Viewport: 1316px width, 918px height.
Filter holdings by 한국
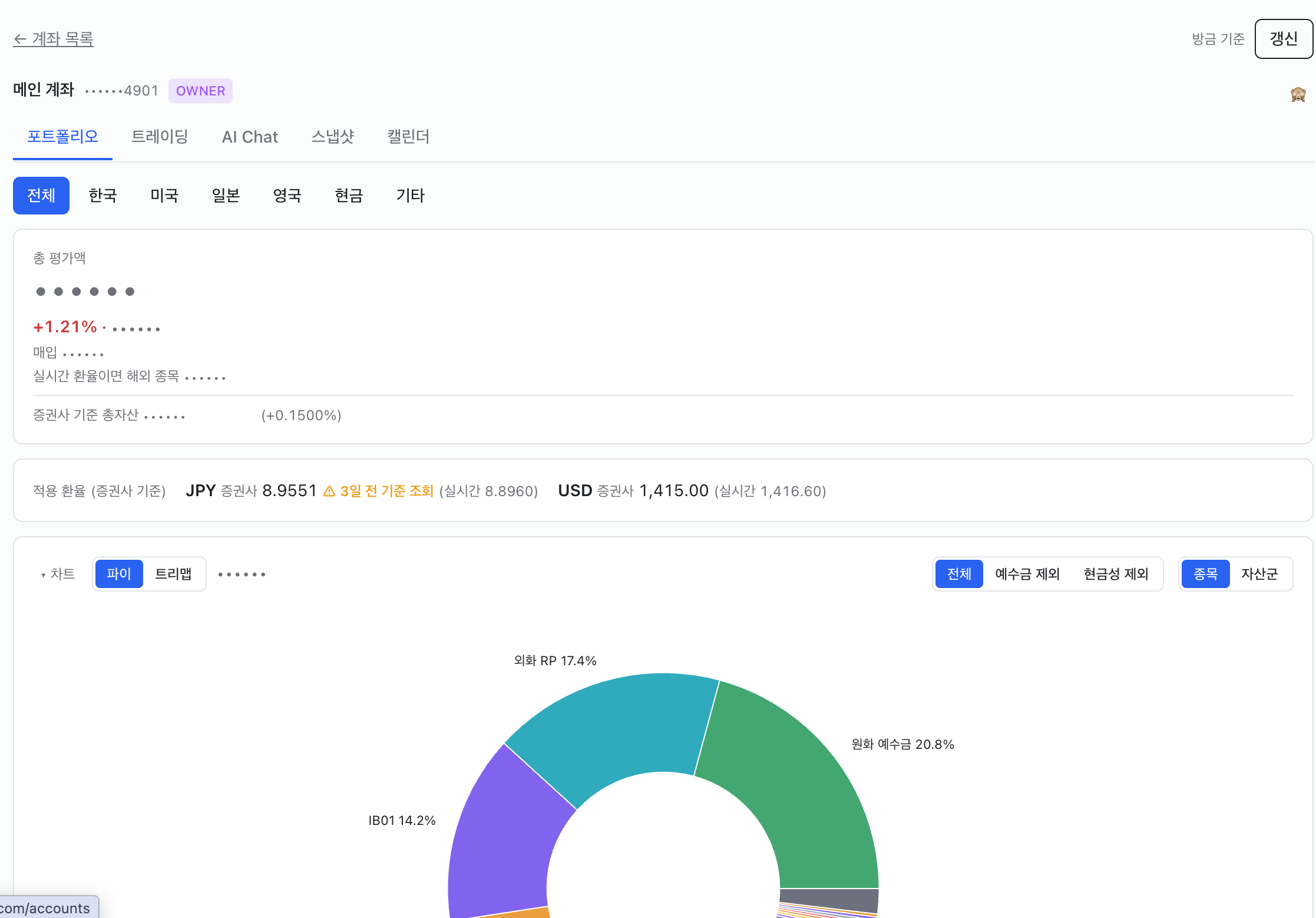pyautogui.click(x=102, y=195)
